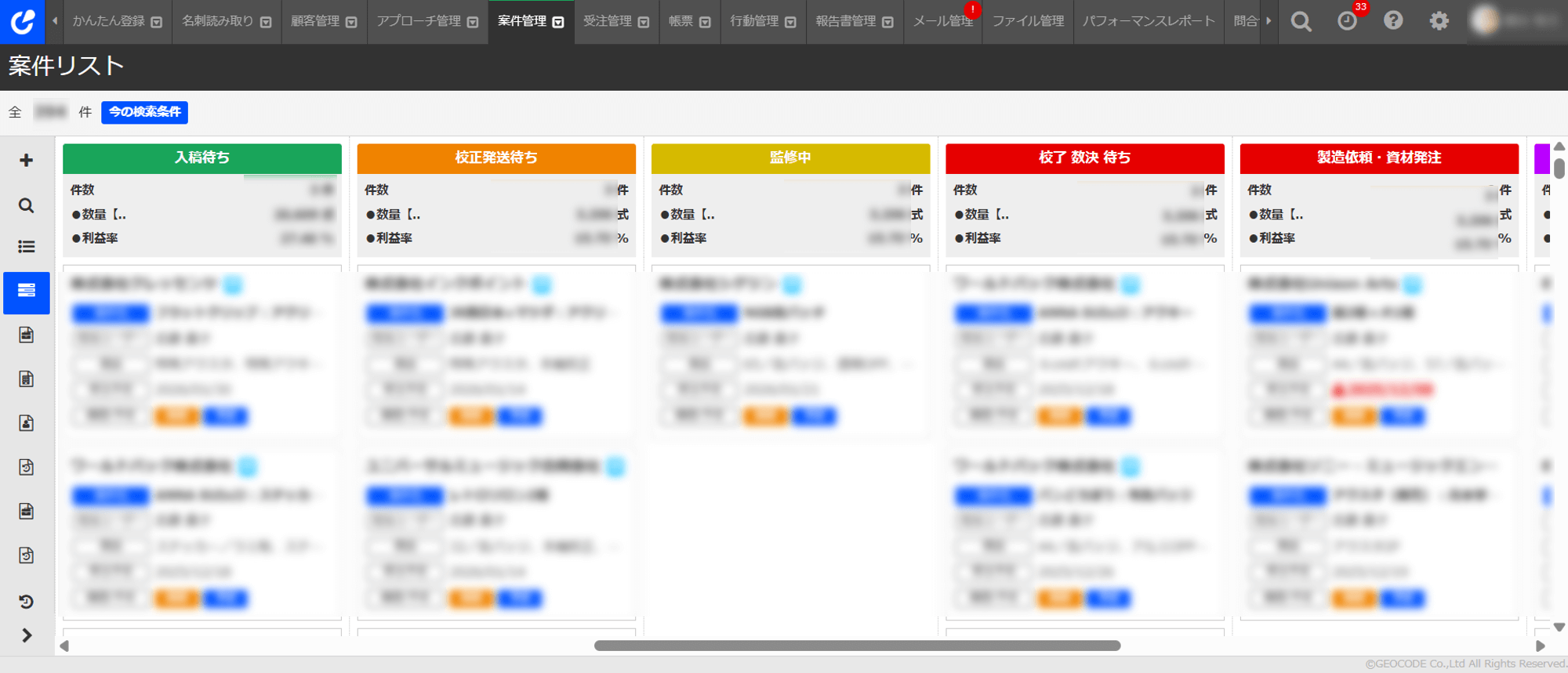Click 件数 label in 入稿待ち column
This screenshot has height=673, width=1568.
82,190
